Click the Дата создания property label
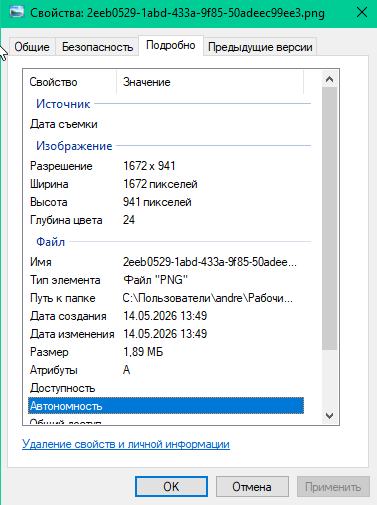The width and height of the screenshot is (377, 505). [x=68, y=316]
